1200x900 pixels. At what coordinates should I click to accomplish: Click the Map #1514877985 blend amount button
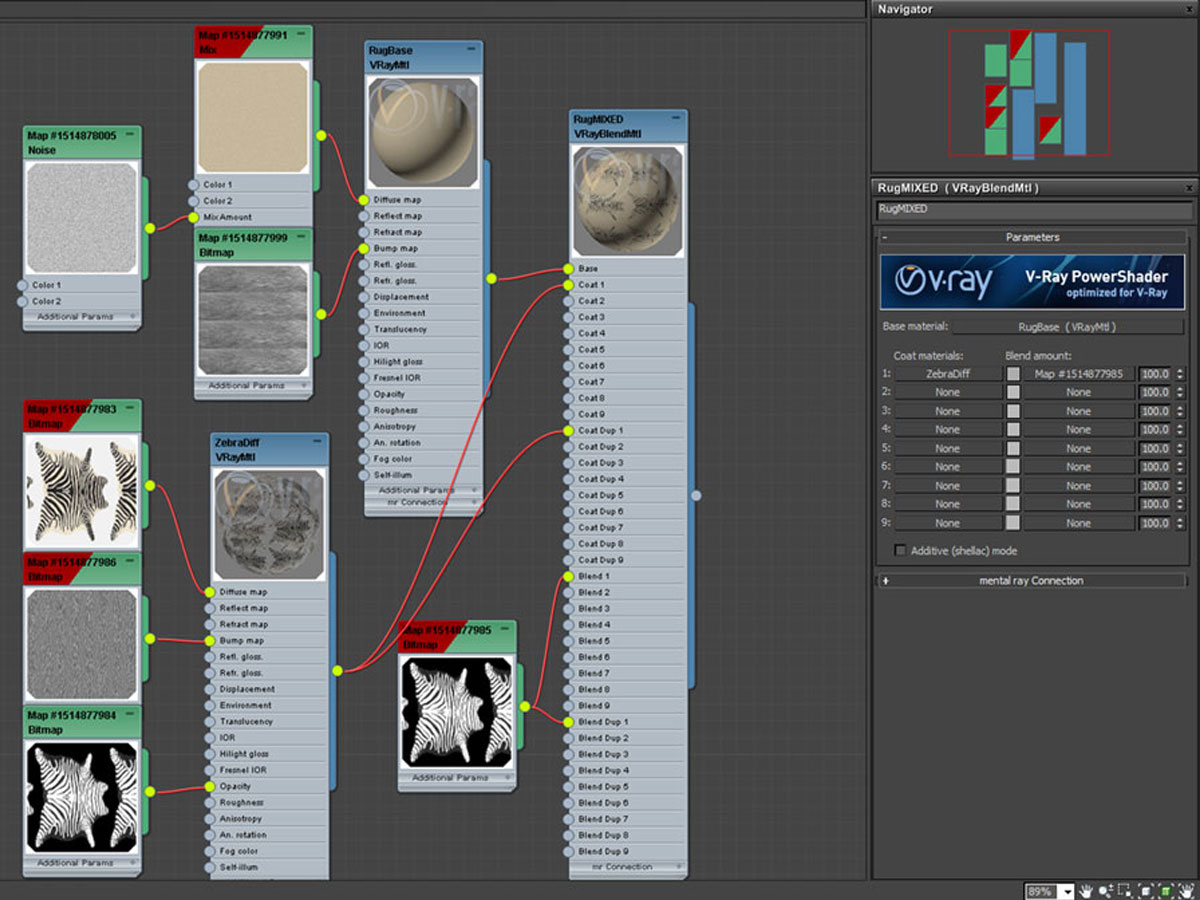[x=1078, y=374]
